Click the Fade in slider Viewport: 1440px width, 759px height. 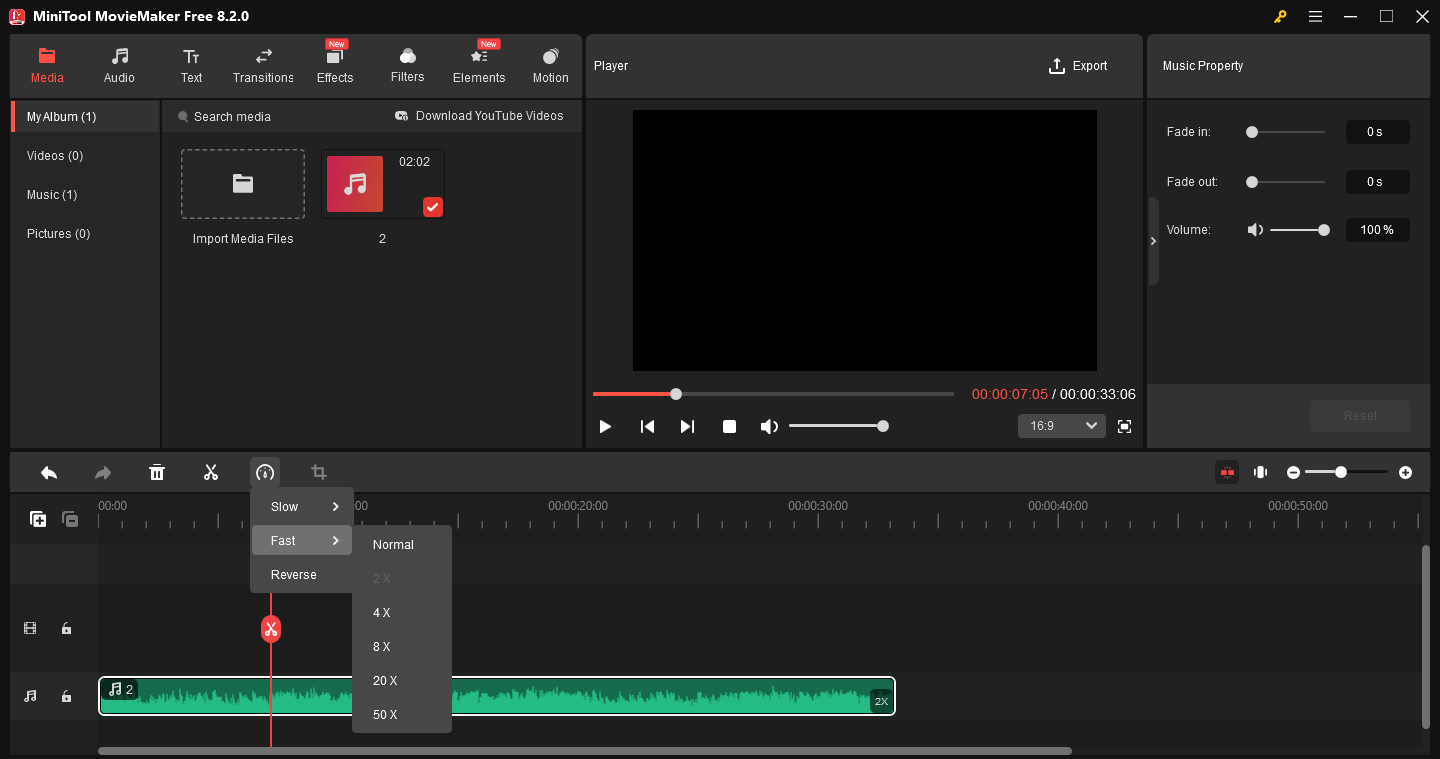pos(1286,132)
